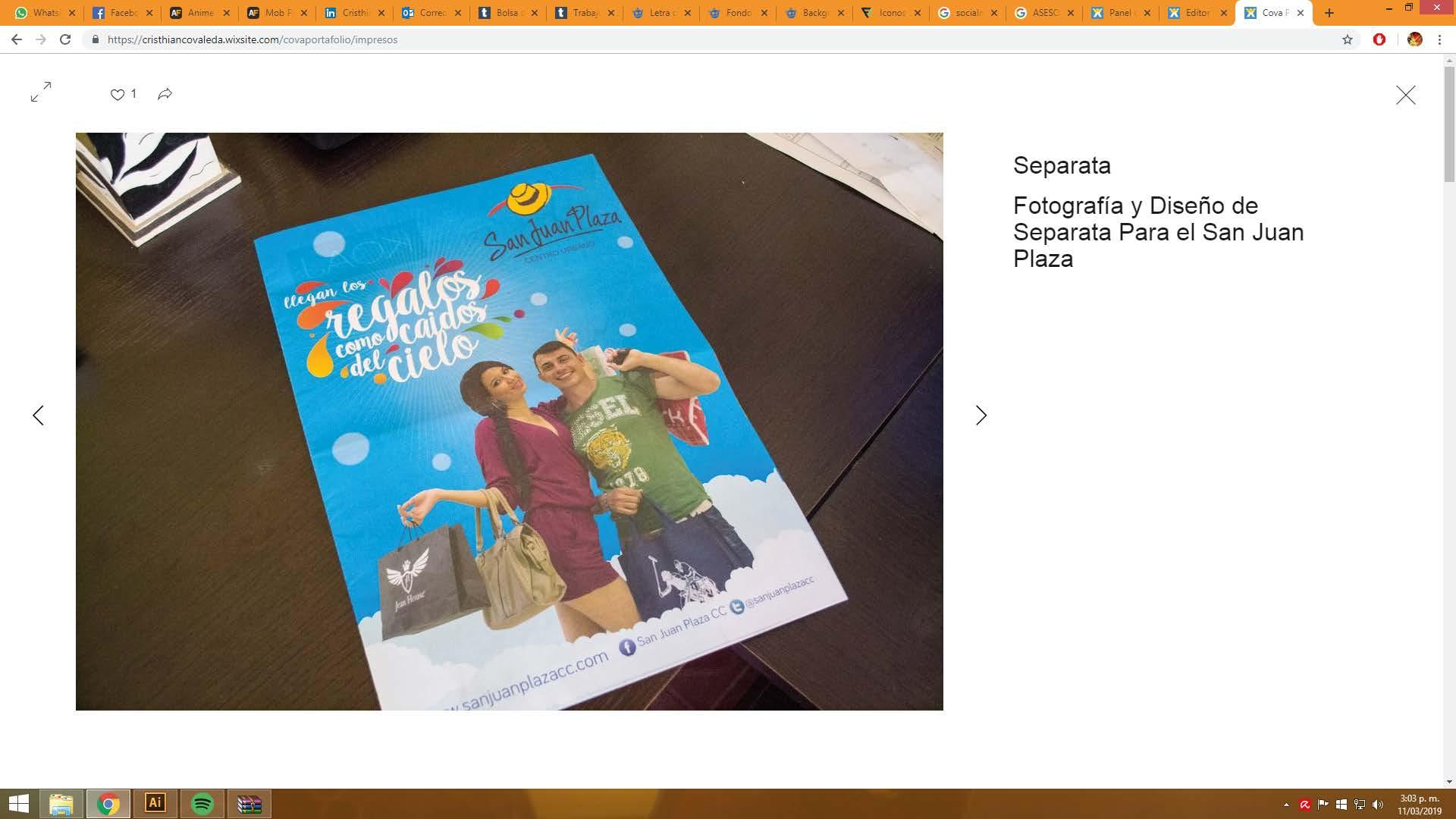
Task: Open a new browser tab
Action: [x=1329, y=13]
